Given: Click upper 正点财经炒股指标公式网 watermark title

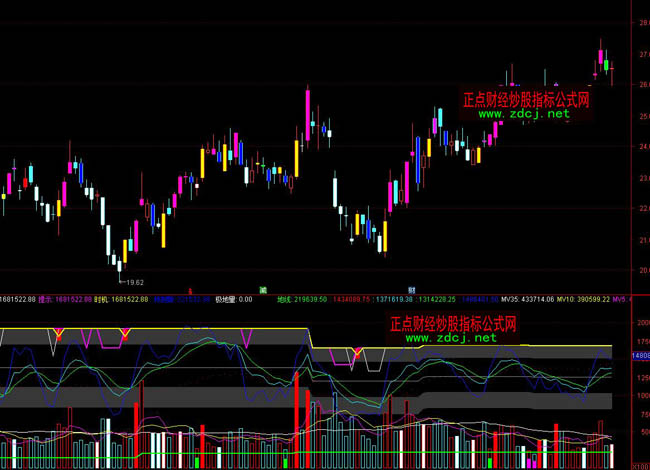Looking at the screenshot, I should tap(524, 100).
